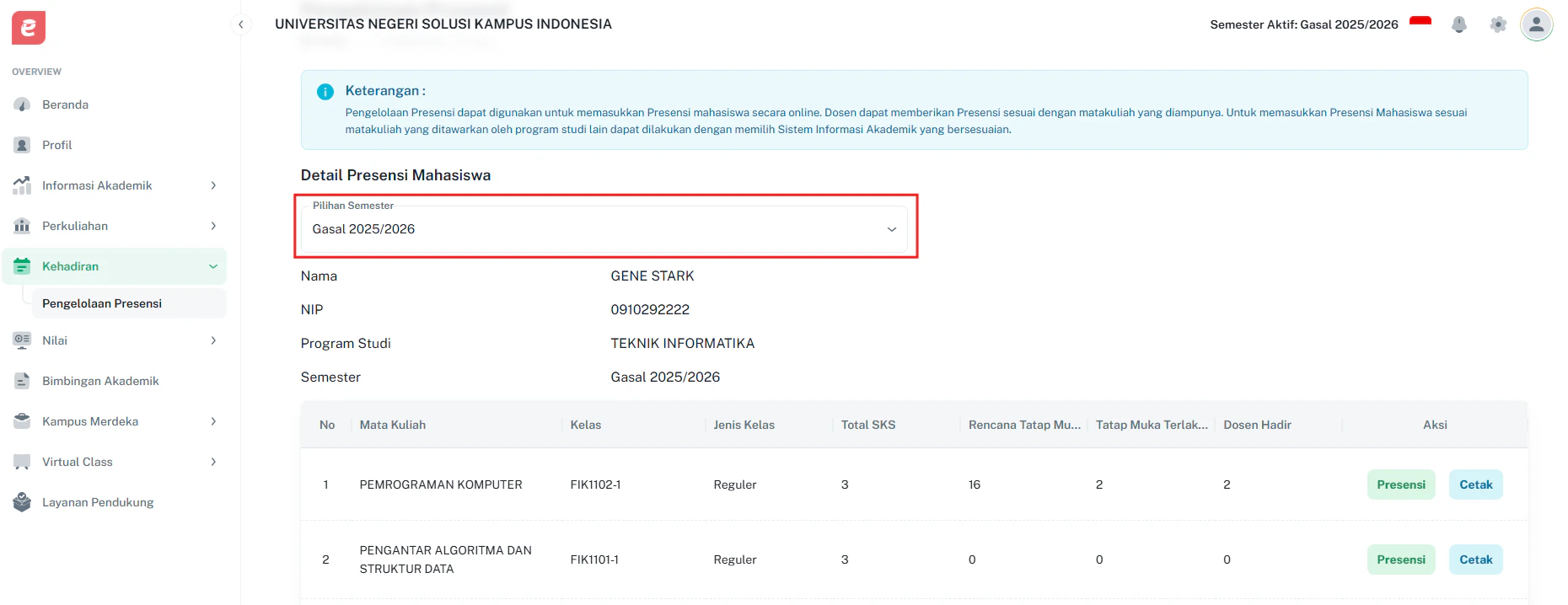This screenshot has width=1568, height=605.
Task: Click Cetak for Pemrograman Komputer
Action: [x=1476, y=485]
